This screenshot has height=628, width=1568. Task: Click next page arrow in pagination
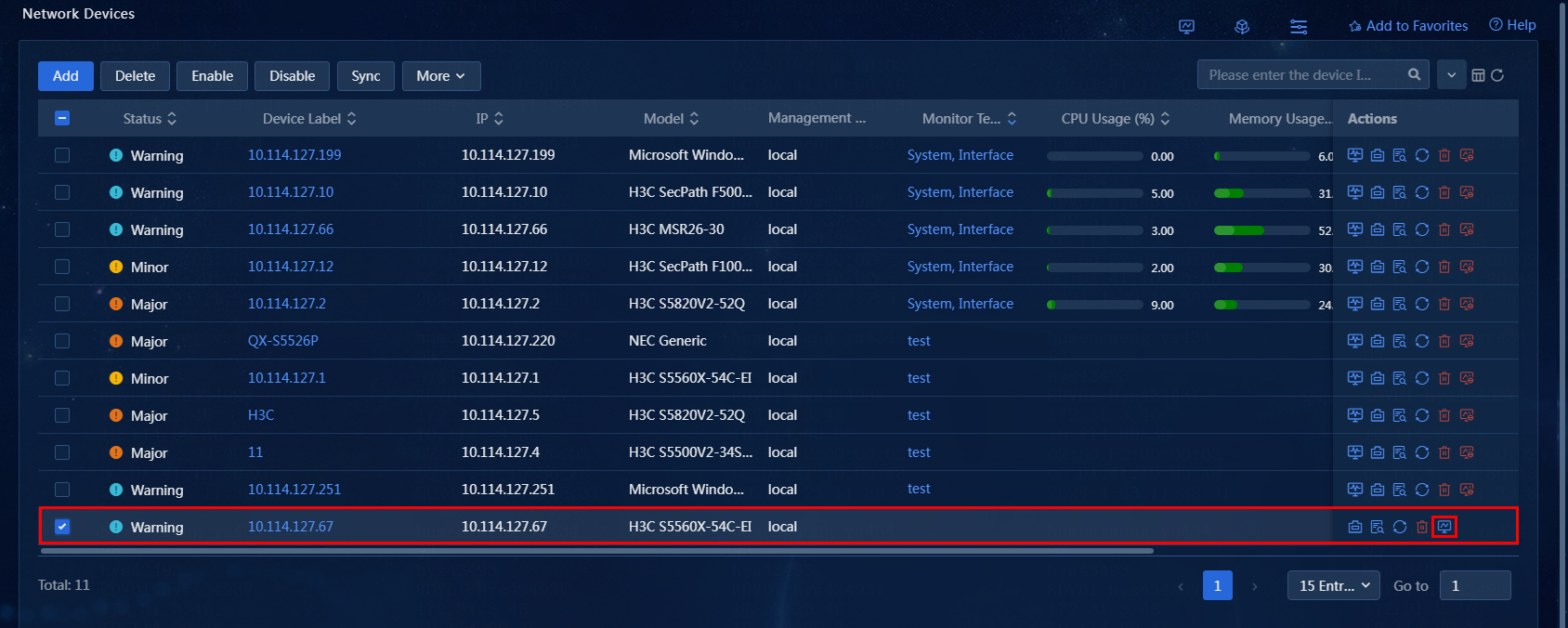1255,586
